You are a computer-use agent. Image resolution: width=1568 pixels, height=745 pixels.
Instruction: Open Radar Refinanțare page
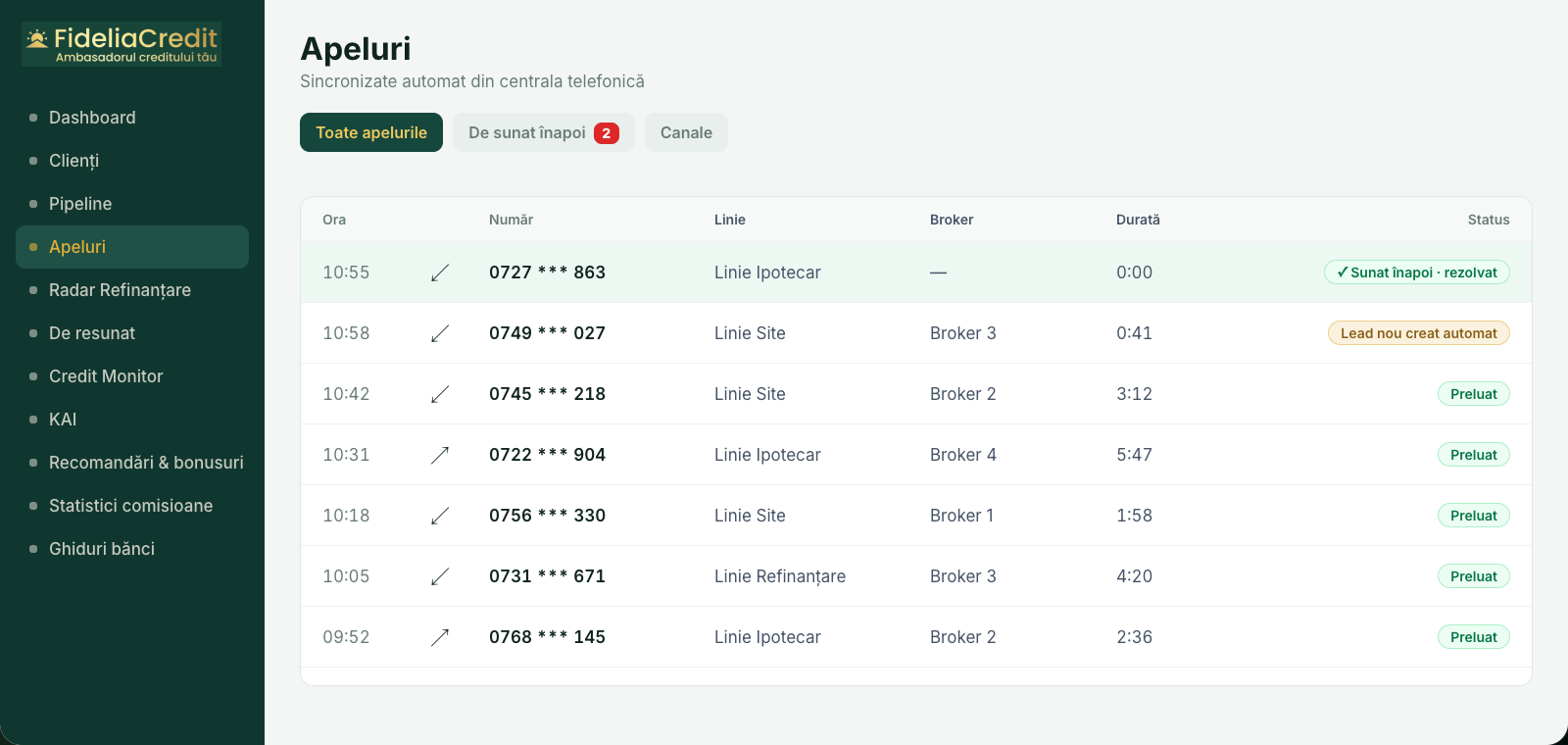[x=132, y=290]
